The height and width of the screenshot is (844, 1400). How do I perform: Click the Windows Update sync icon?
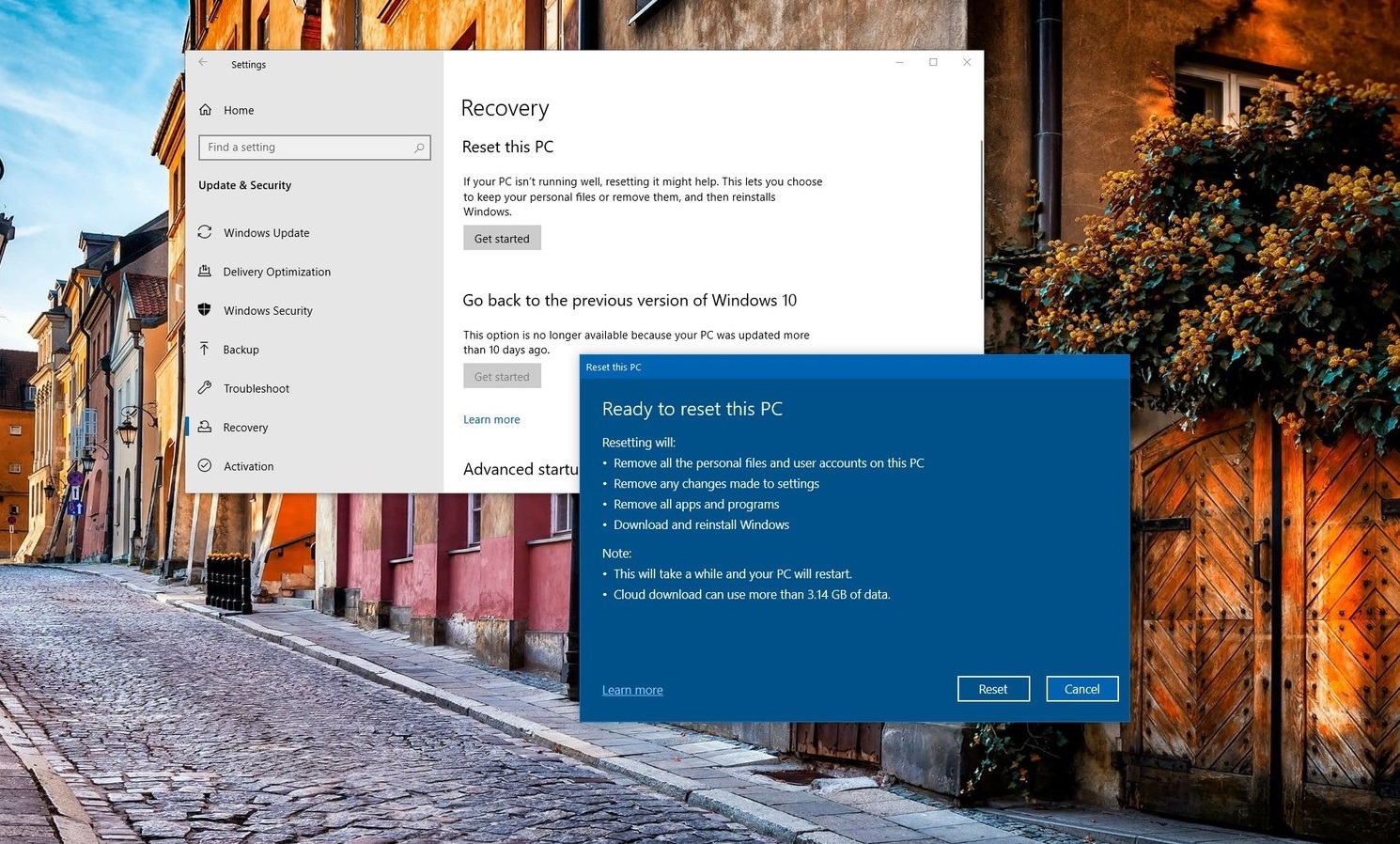205,232
